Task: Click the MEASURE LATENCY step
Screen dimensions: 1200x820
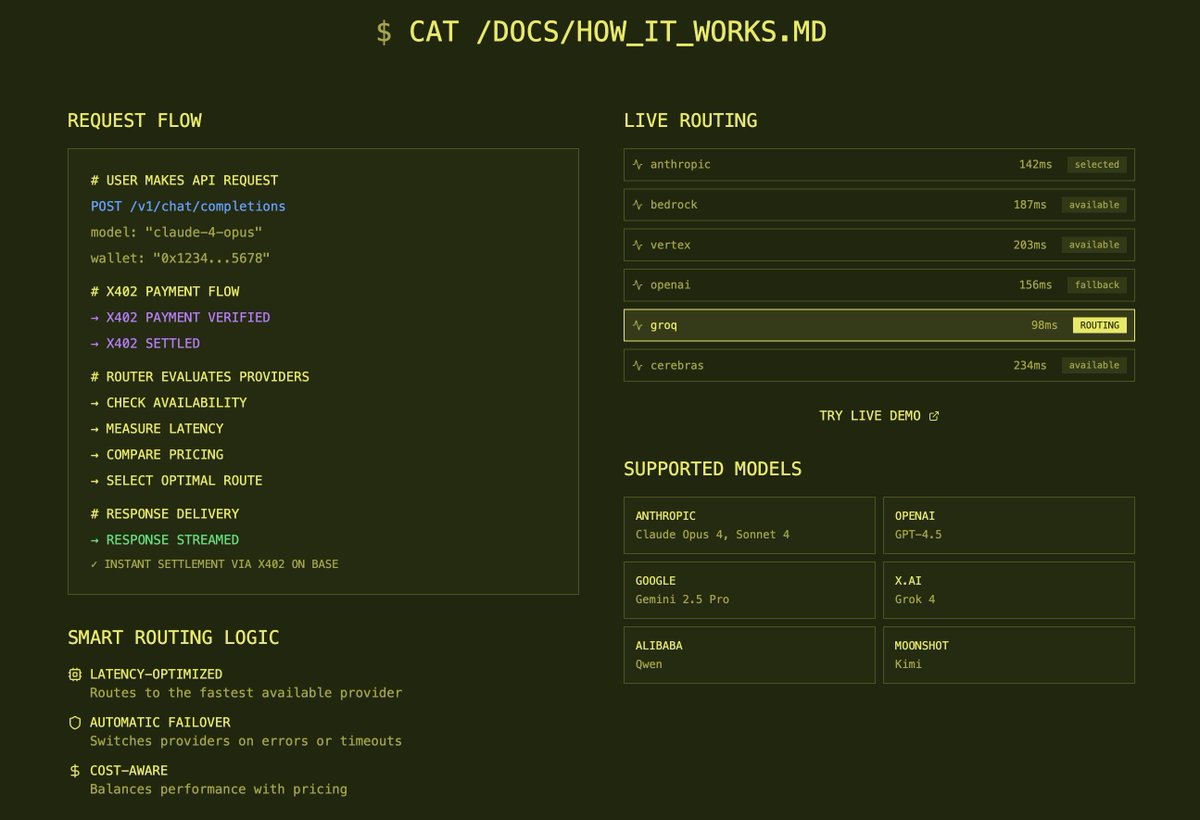Action: point(157,428)
